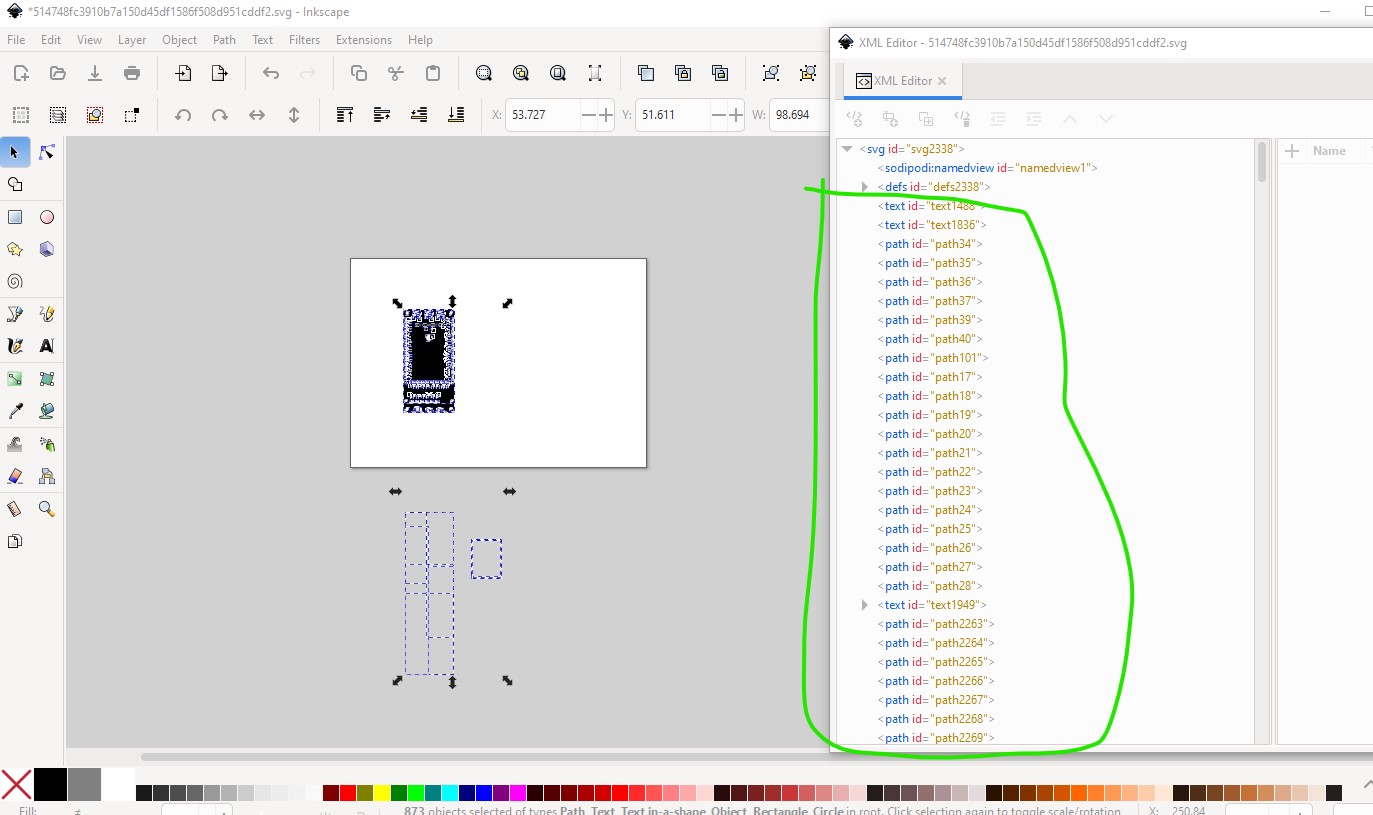The height and width of the screenshot is (815, 1373).
Task: Select the Spiral tool
Action: (15, 281)
